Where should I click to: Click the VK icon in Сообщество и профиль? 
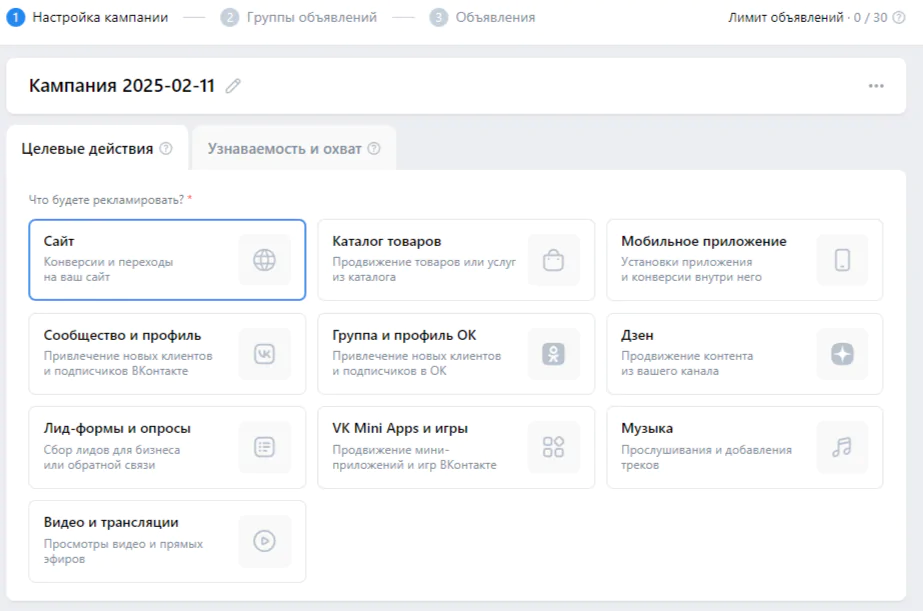click(264, 354)
